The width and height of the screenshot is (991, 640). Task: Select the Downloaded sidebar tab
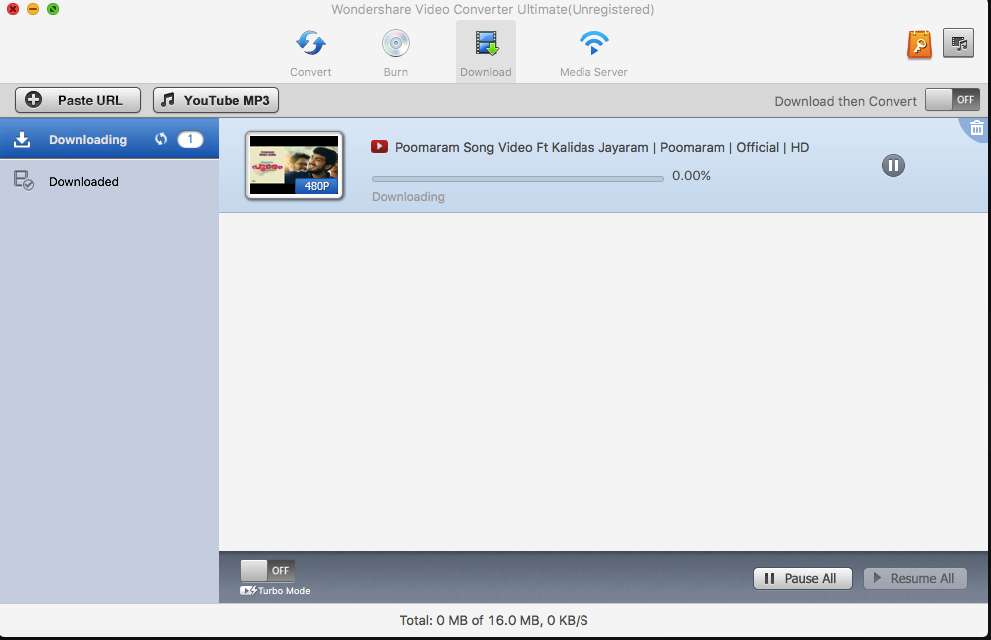pyautogui.click(x=84, y=182)
